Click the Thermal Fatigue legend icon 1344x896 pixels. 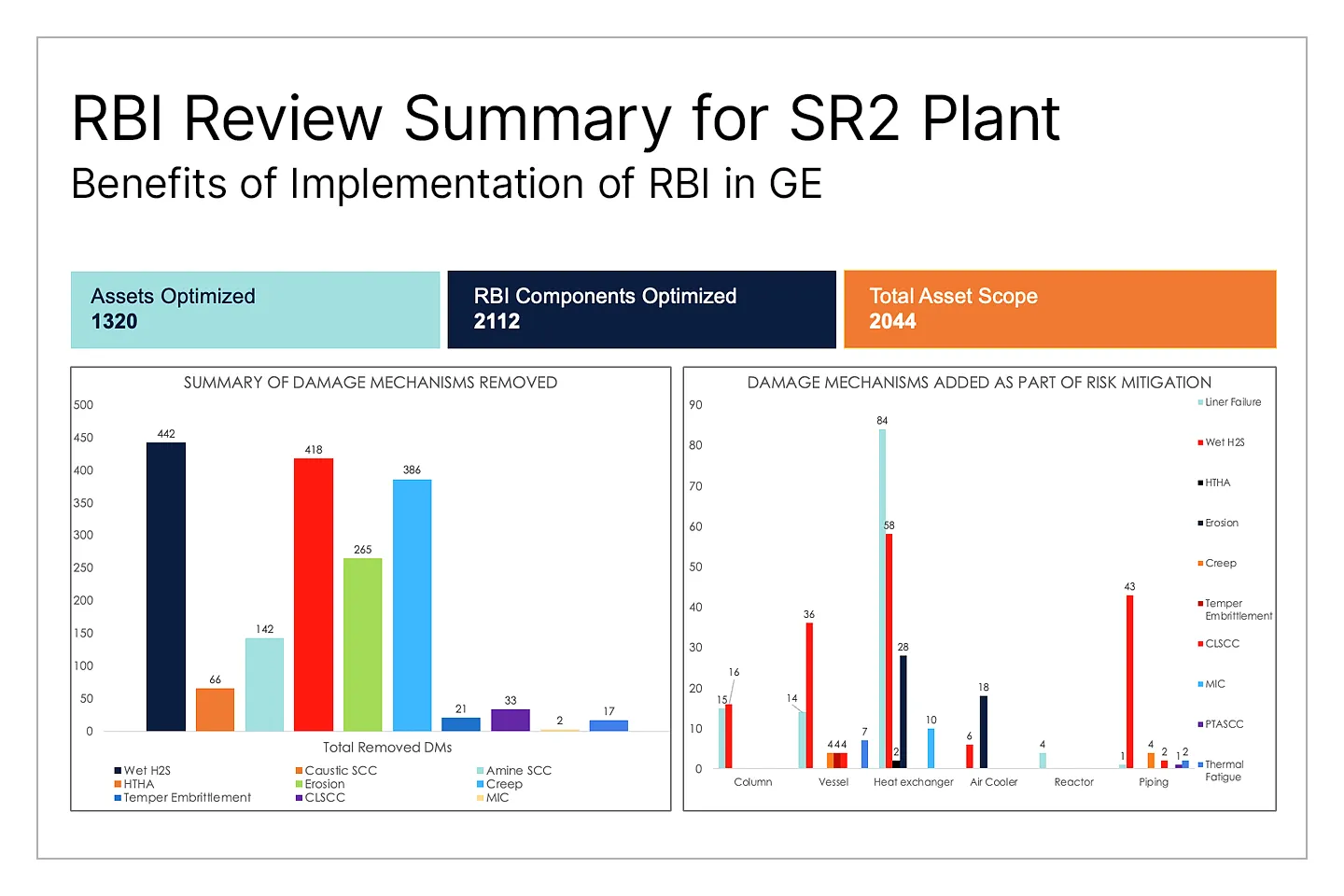pos(1201,764)
